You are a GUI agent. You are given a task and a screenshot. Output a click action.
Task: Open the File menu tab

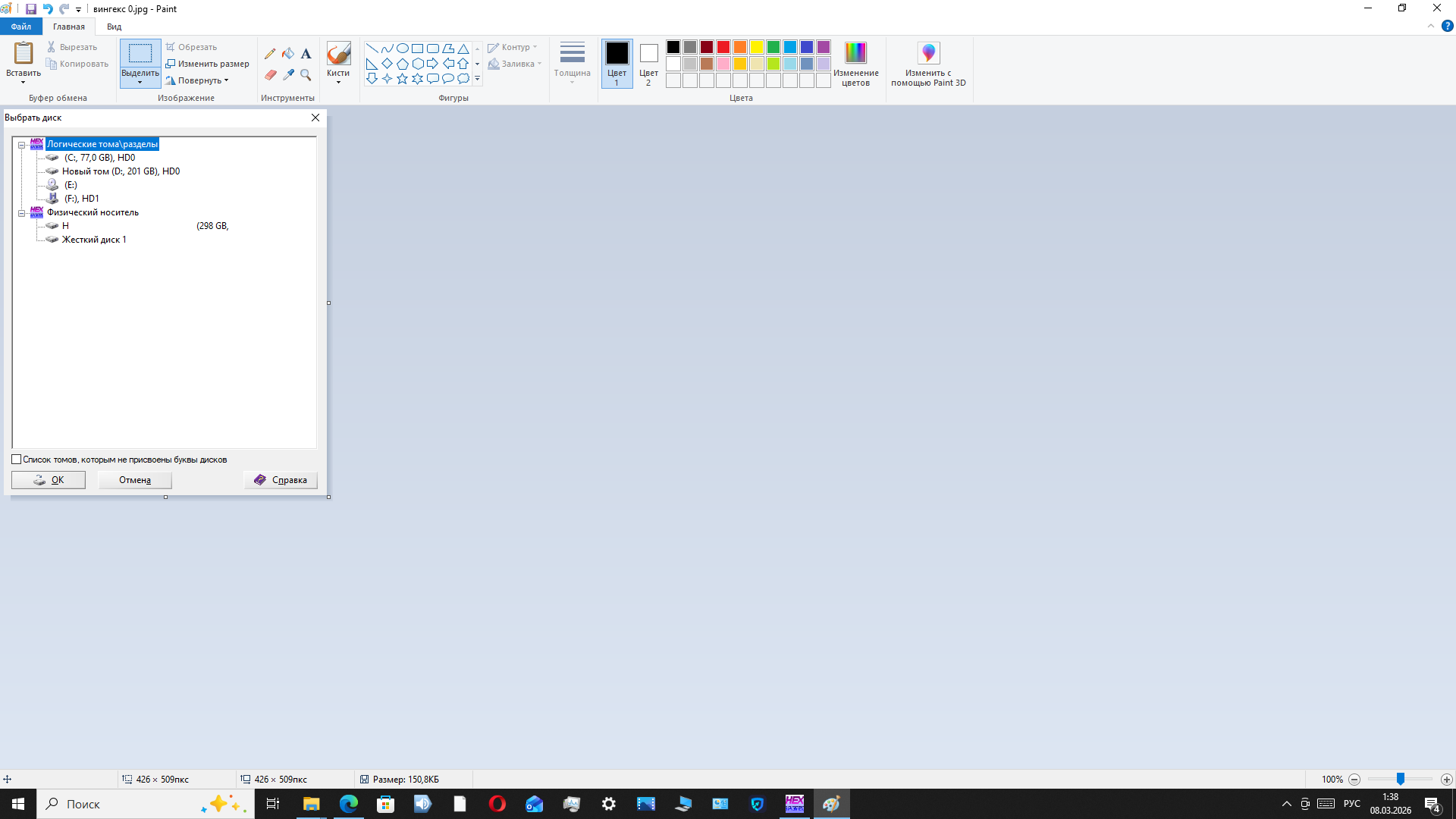[21, 27]
